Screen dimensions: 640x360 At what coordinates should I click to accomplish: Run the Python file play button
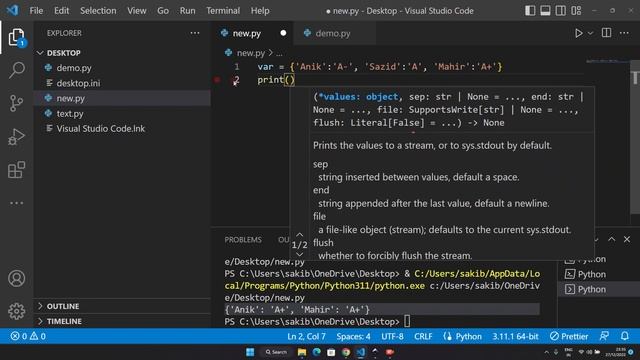coord(578,33)
